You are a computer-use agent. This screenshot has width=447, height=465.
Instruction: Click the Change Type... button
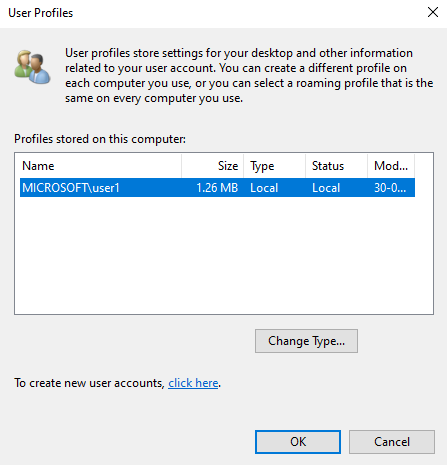tap(306, 341)
